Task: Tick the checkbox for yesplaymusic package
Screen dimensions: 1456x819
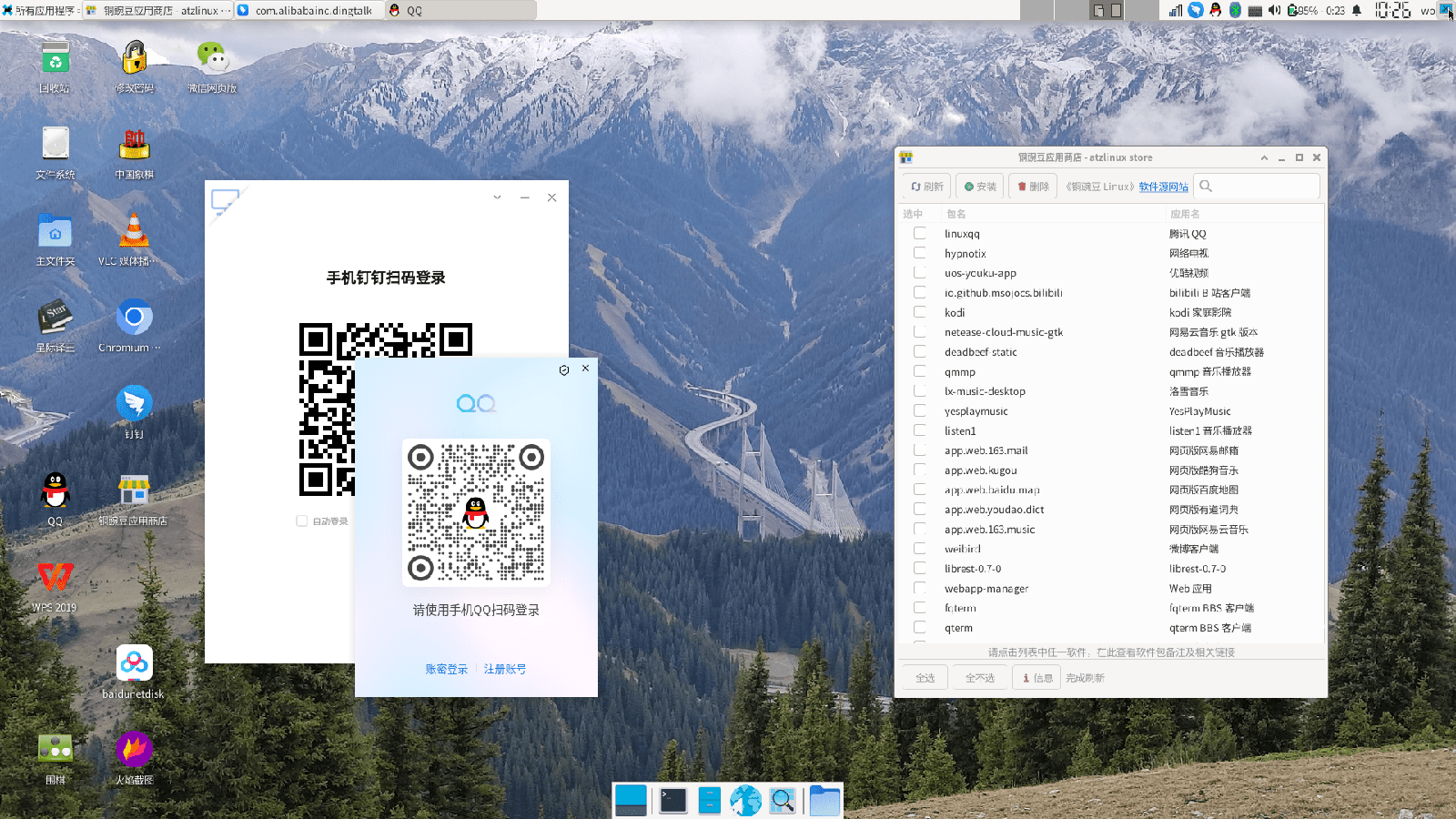Action: click(920, 410)
